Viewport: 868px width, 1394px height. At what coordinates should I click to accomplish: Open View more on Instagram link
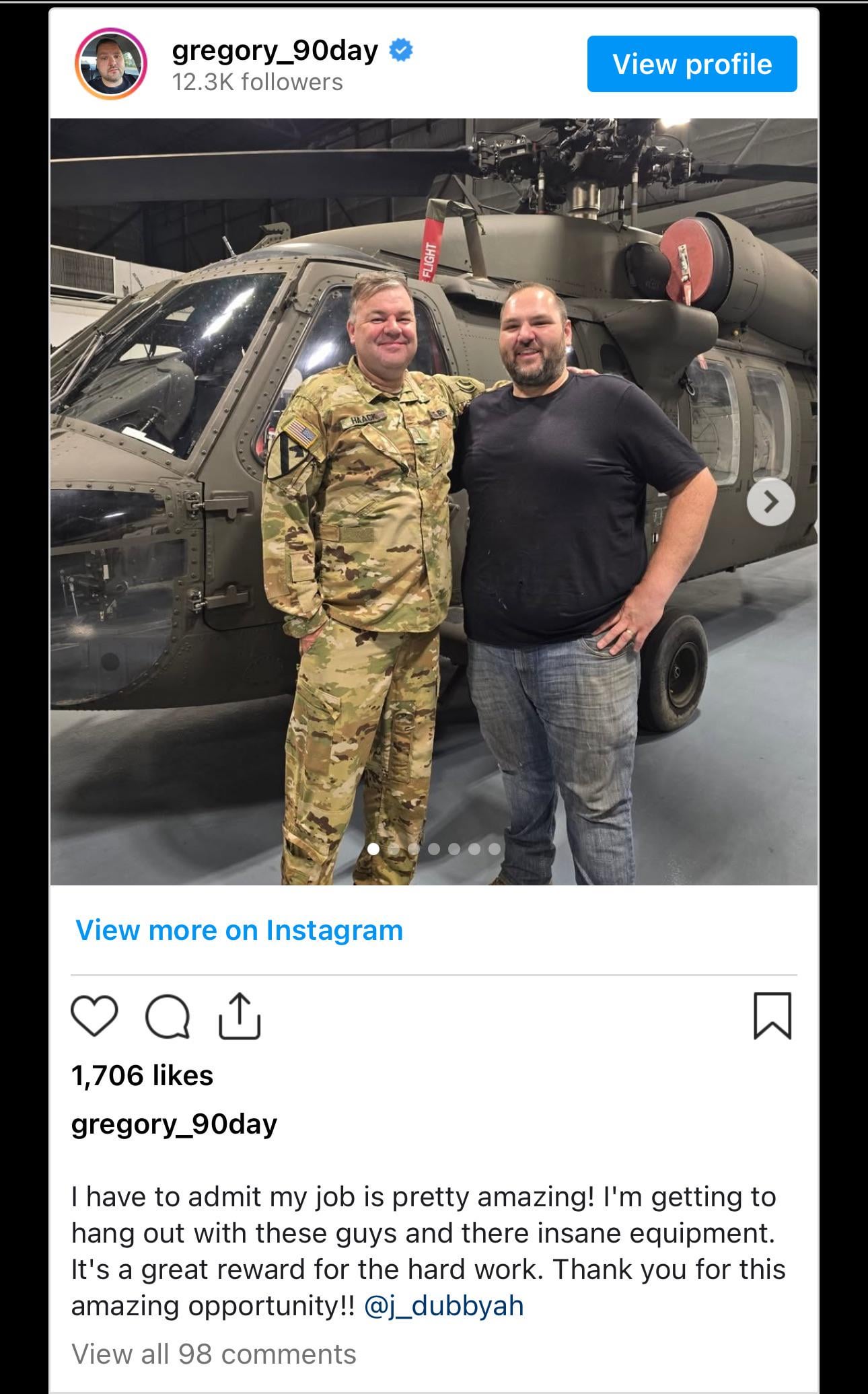coord(239,930)
